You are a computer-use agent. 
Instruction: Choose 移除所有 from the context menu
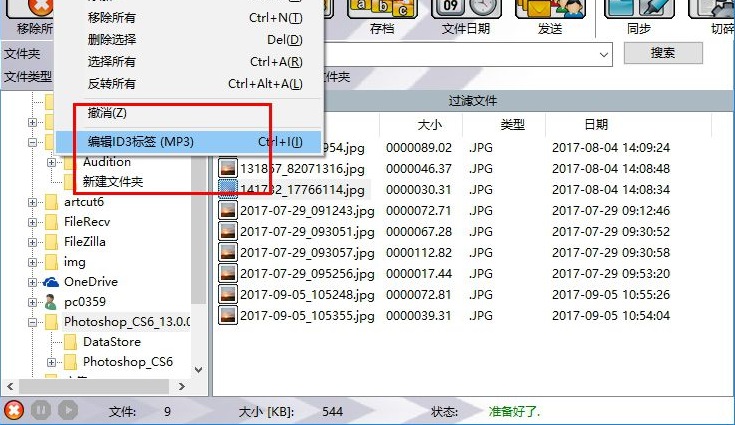(189, 18)
